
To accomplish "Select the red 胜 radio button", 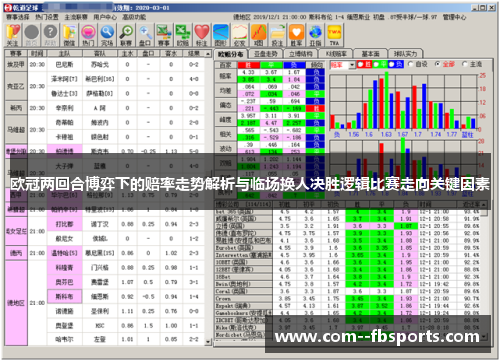I will (360, 64).
